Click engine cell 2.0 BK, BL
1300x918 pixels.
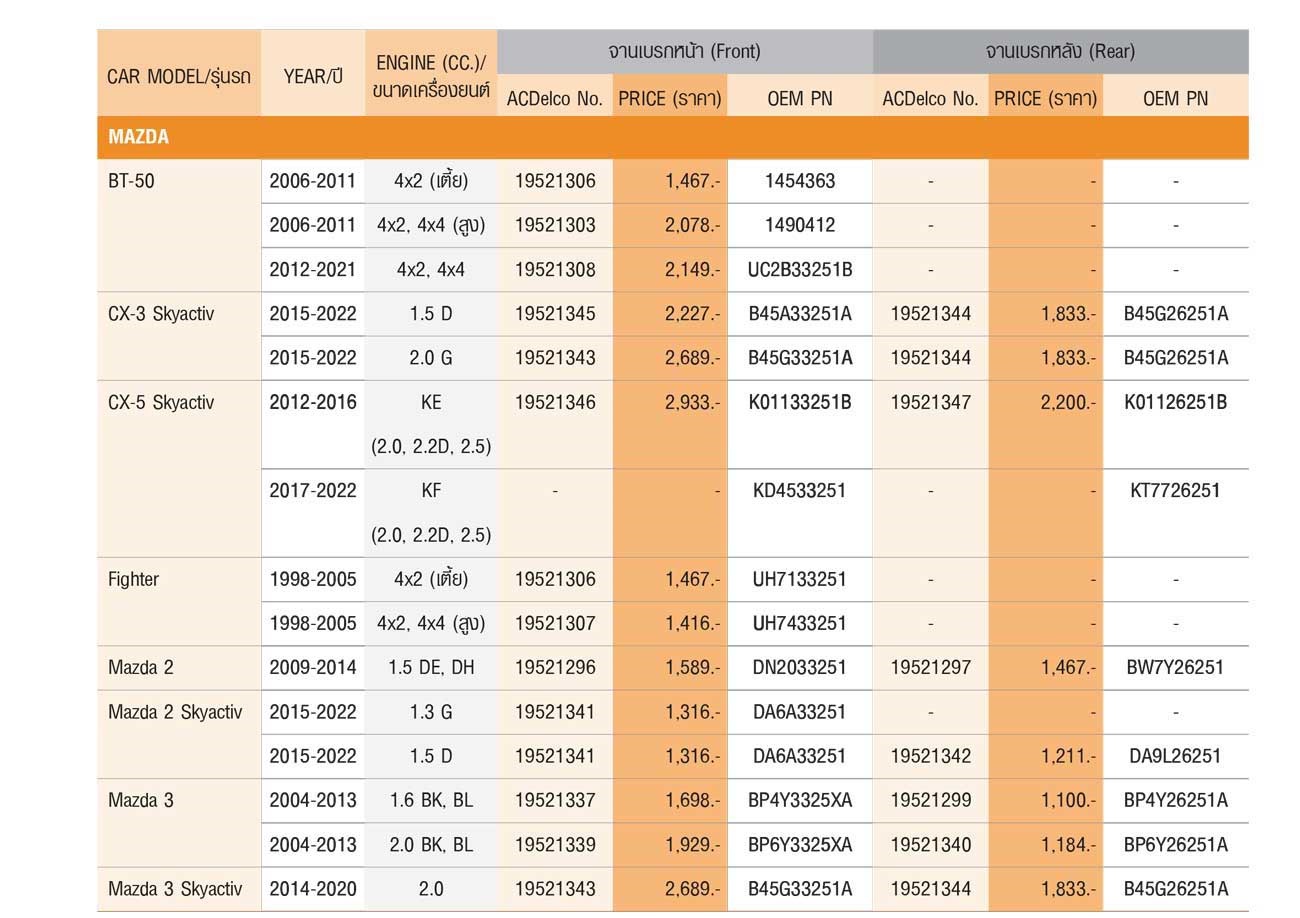pyautogui.click(x=431, y=845)
